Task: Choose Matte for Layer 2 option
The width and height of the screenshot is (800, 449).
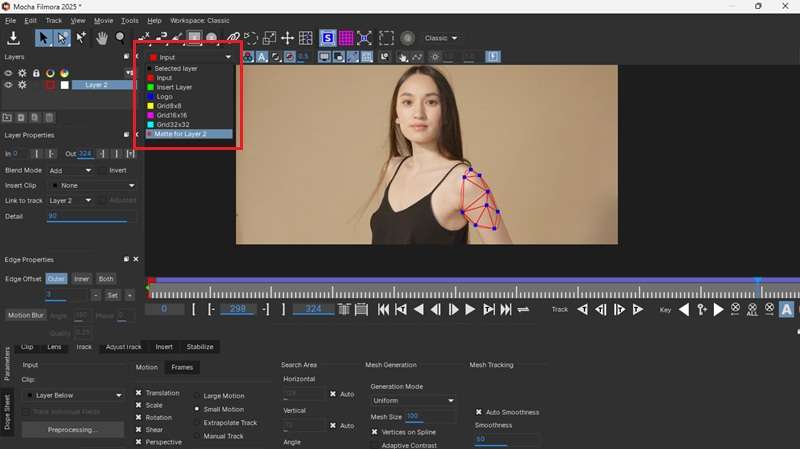Action: tap(189, 134)
